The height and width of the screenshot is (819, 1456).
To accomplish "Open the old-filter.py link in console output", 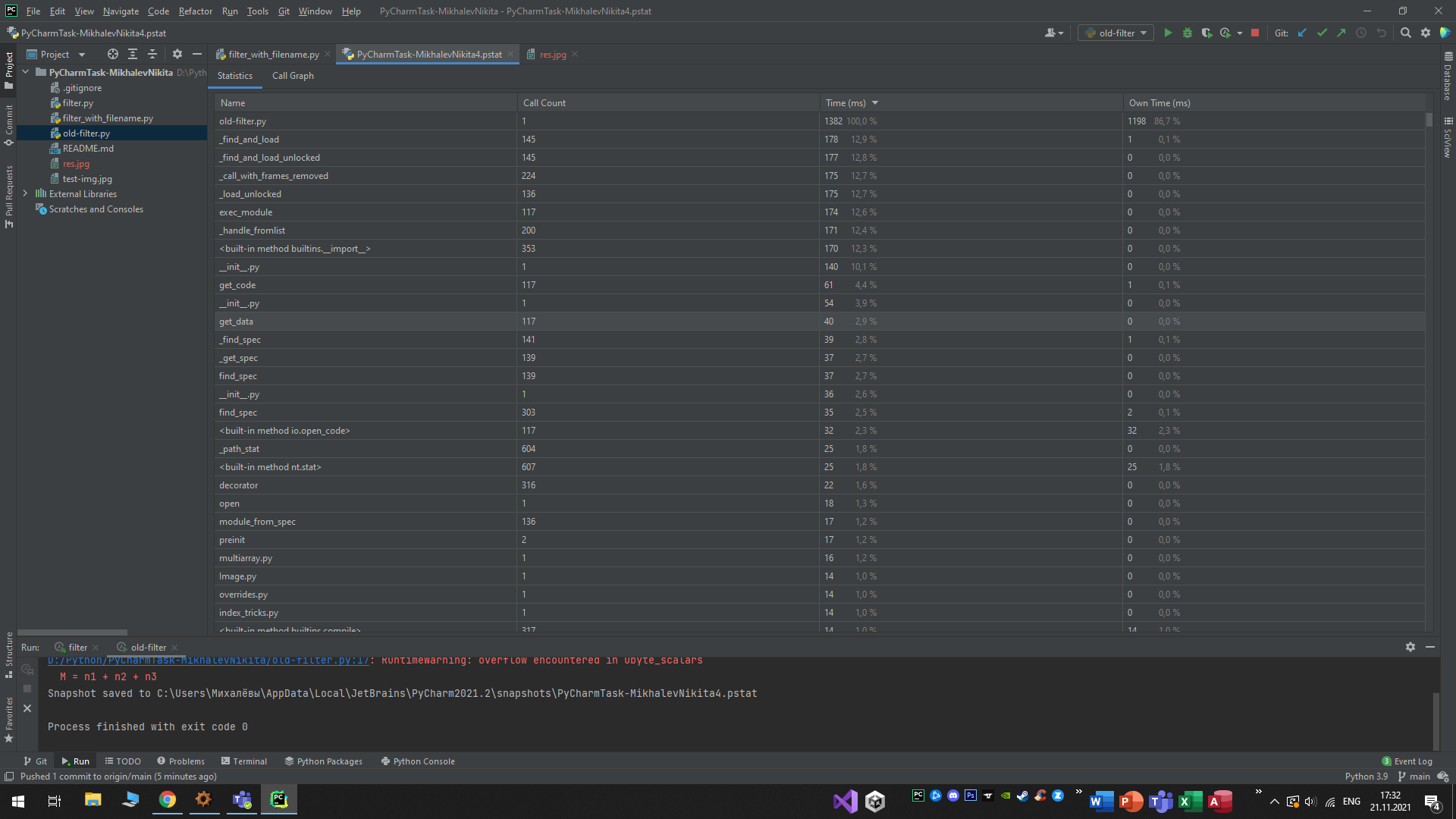I will point(209,660).
